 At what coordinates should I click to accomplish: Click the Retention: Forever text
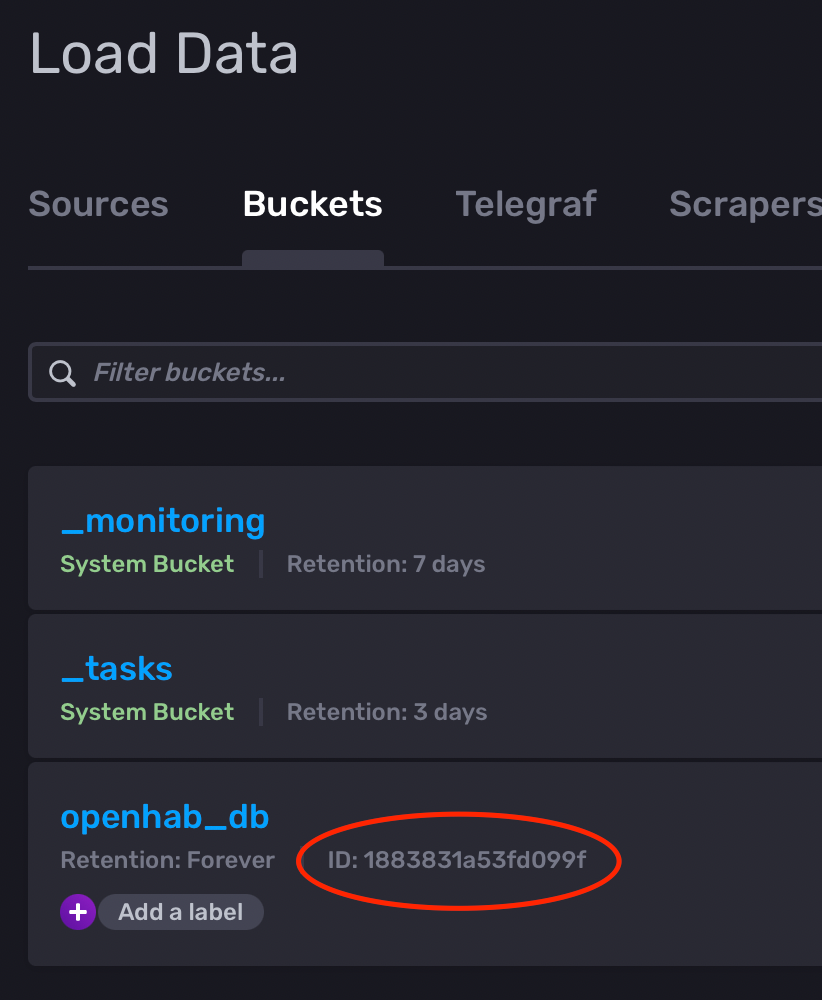pyautogui.click(x=167, y=860)
